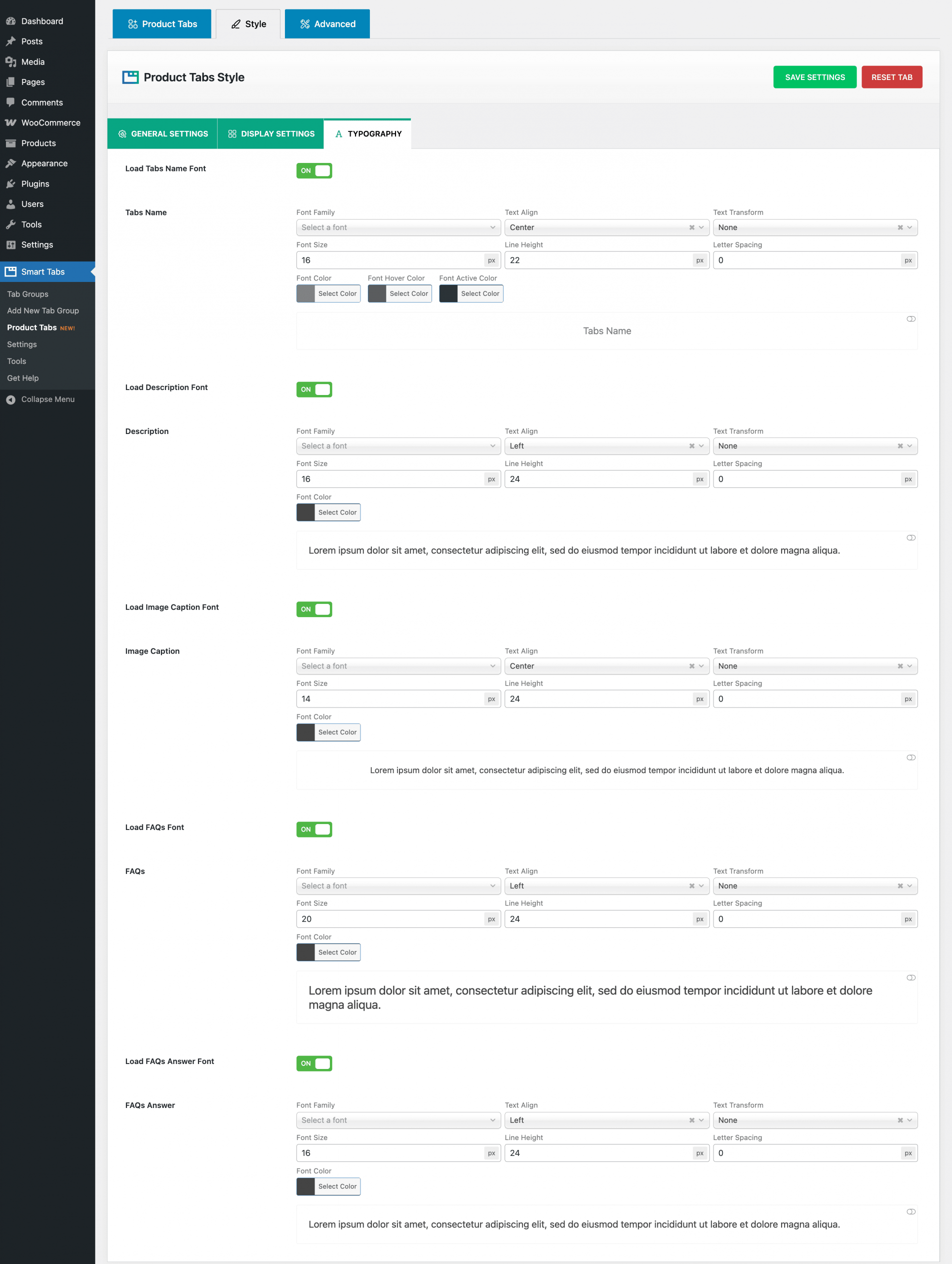Select the Typography tab
The image size is (952, 1264).
[367, 134]
